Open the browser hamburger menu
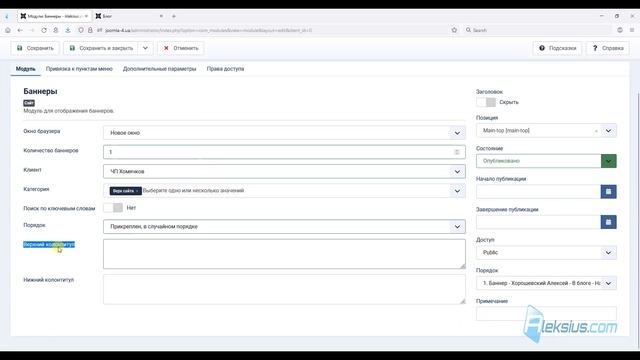The image size is (640, 360). pyautogui.click(x=632, y=30)
